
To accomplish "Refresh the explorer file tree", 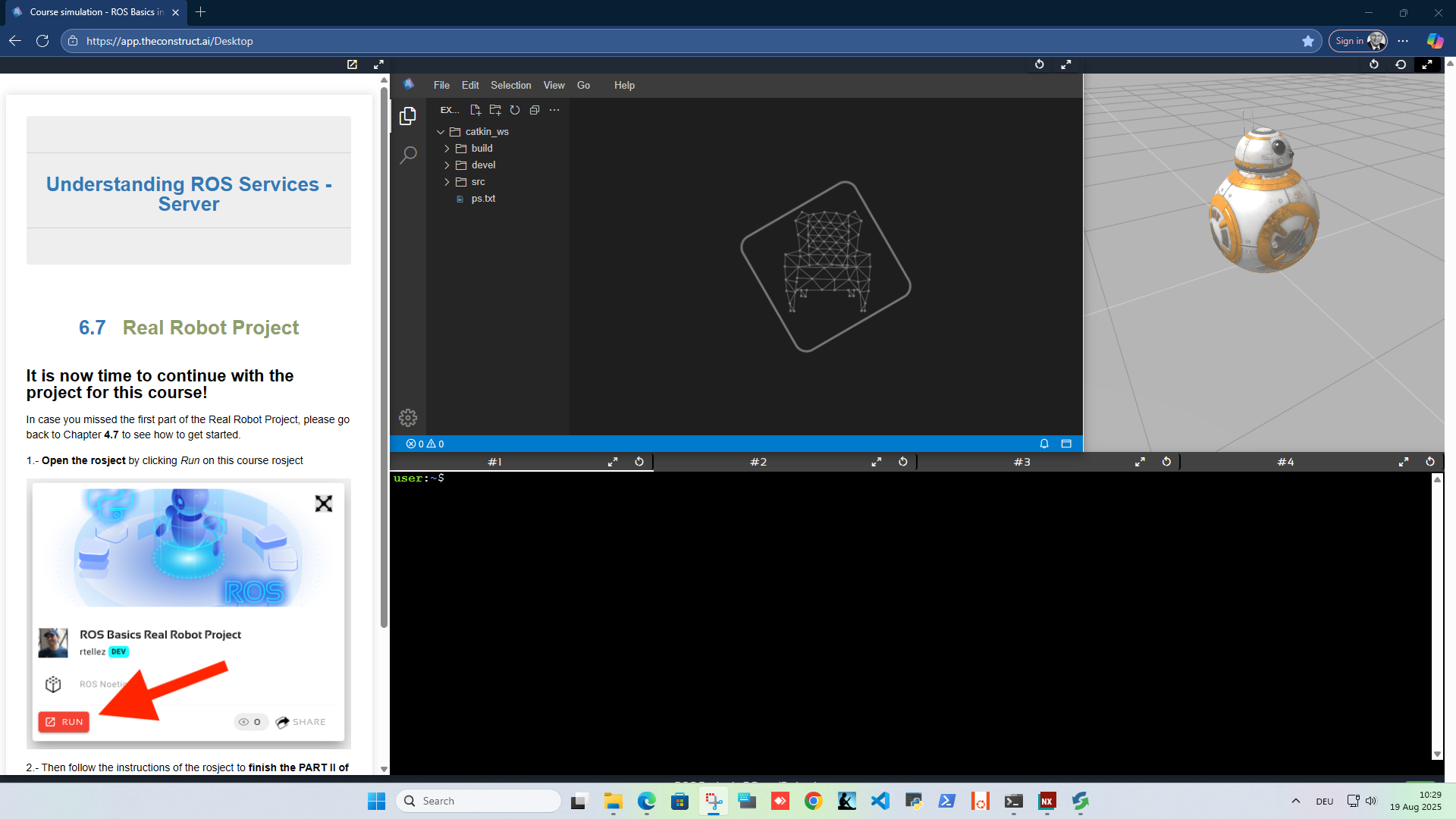I will (515, 110).
